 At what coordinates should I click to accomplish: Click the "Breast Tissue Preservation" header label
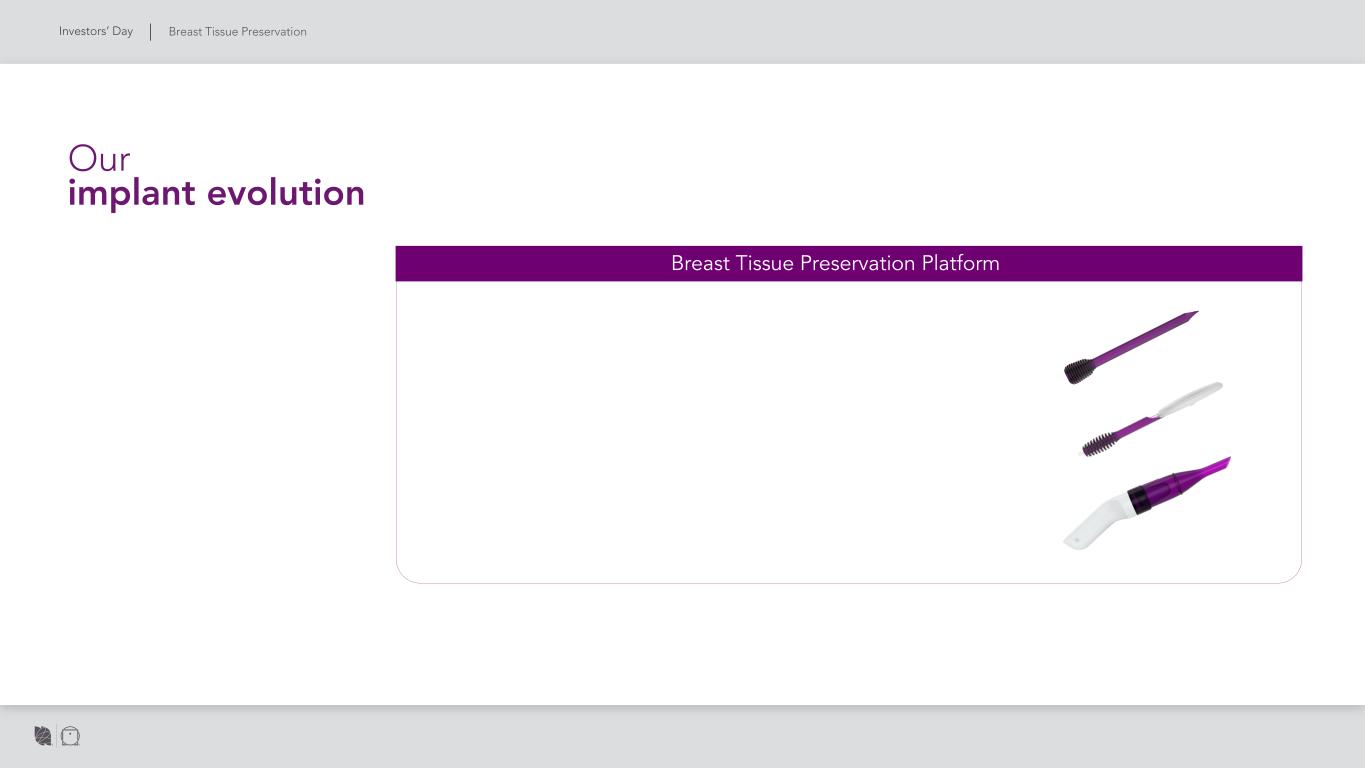pos(238,32)
